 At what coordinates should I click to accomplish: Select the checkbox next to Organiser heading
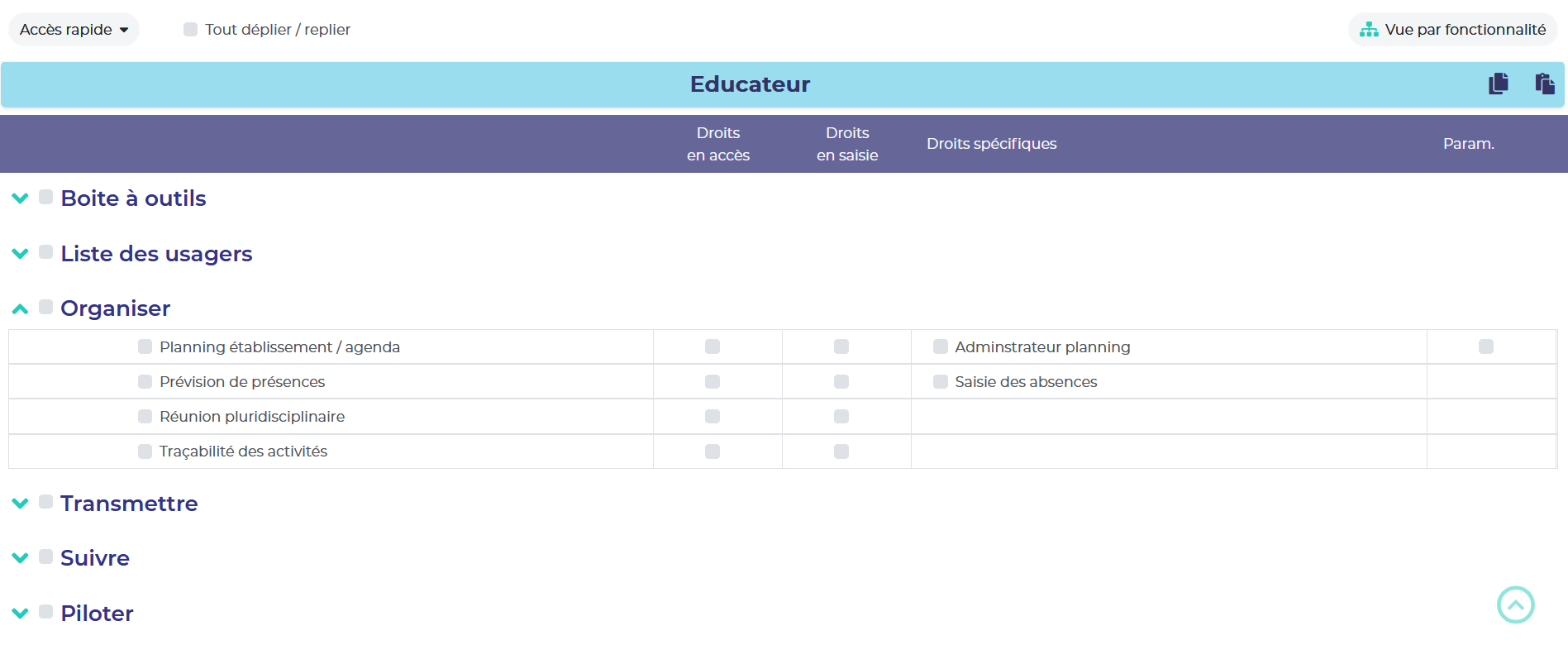coord(46,308)
